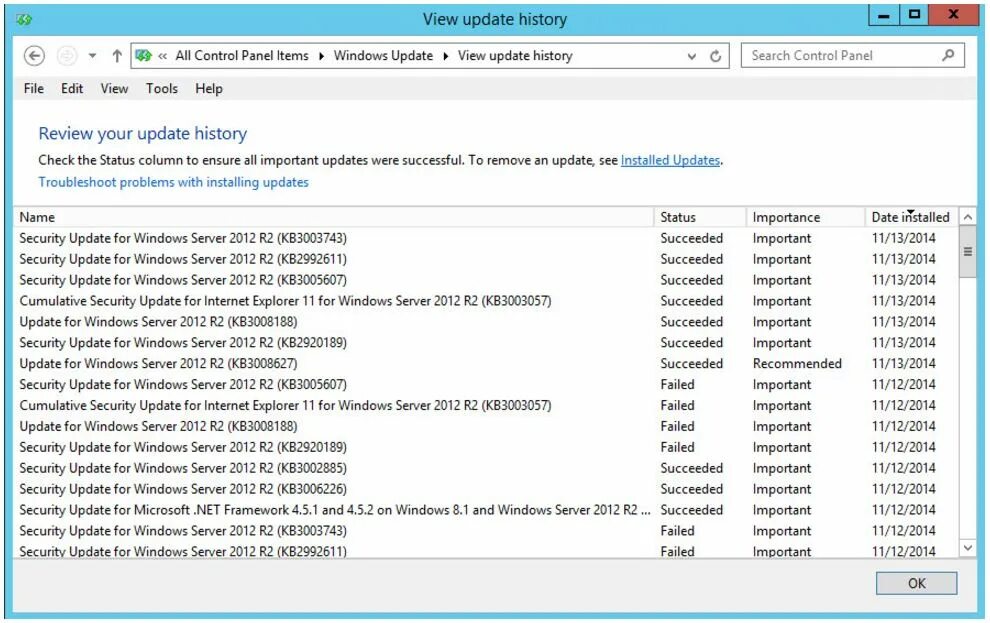The image size is (990, 623).
Task: Click the OK button
Action: click(916, 583)
